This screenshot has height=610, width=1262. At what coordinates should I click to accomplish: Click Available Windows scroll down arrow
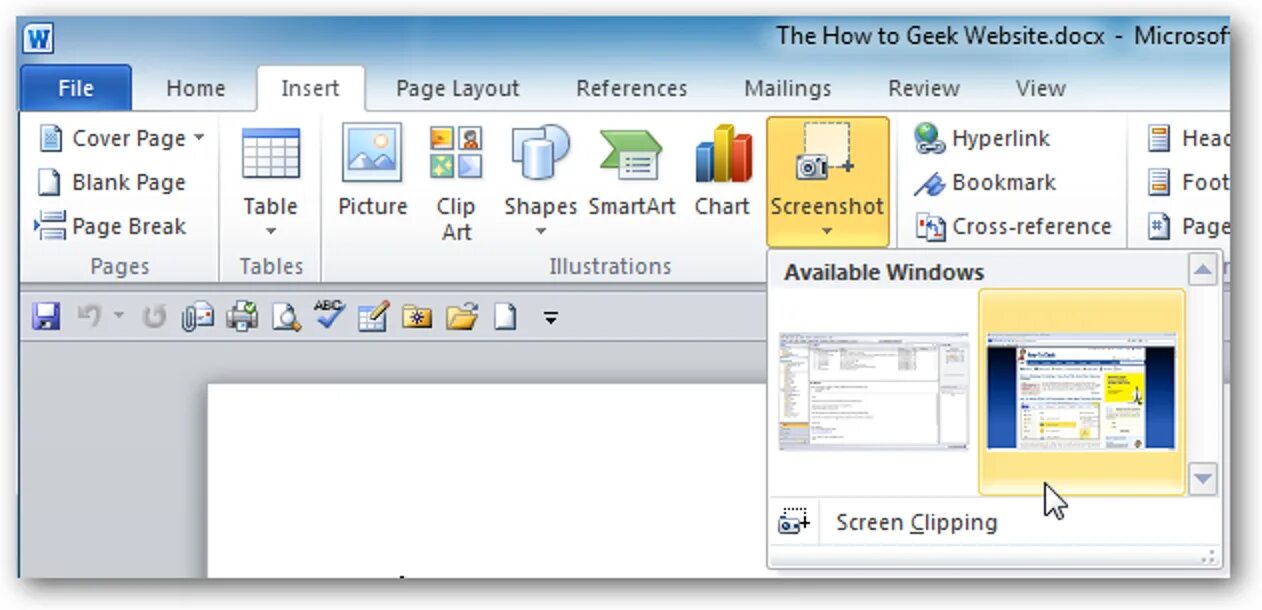(x=1202, y=478)
